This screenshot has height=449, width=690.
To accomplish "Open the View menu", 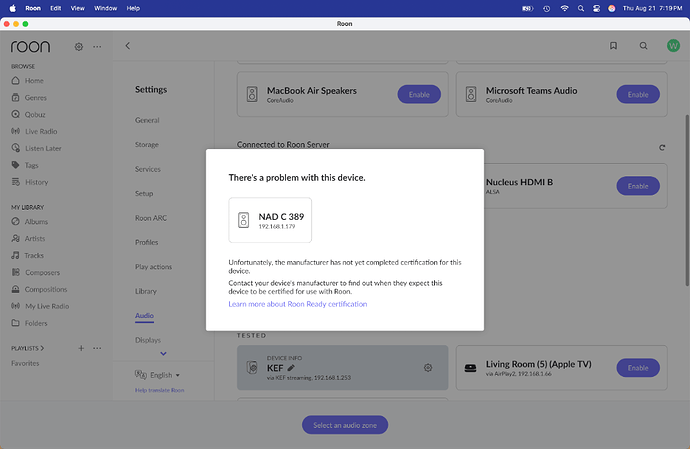I will coord(77,8).
